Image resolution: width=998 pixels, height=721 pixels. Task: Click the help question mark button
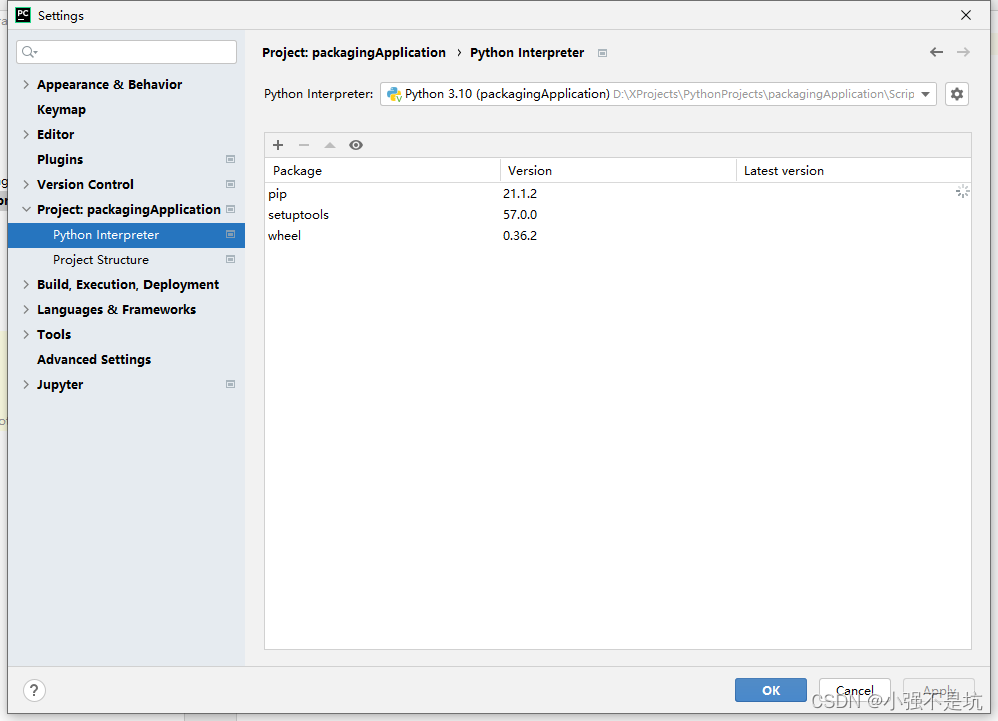tap(34, 690)
